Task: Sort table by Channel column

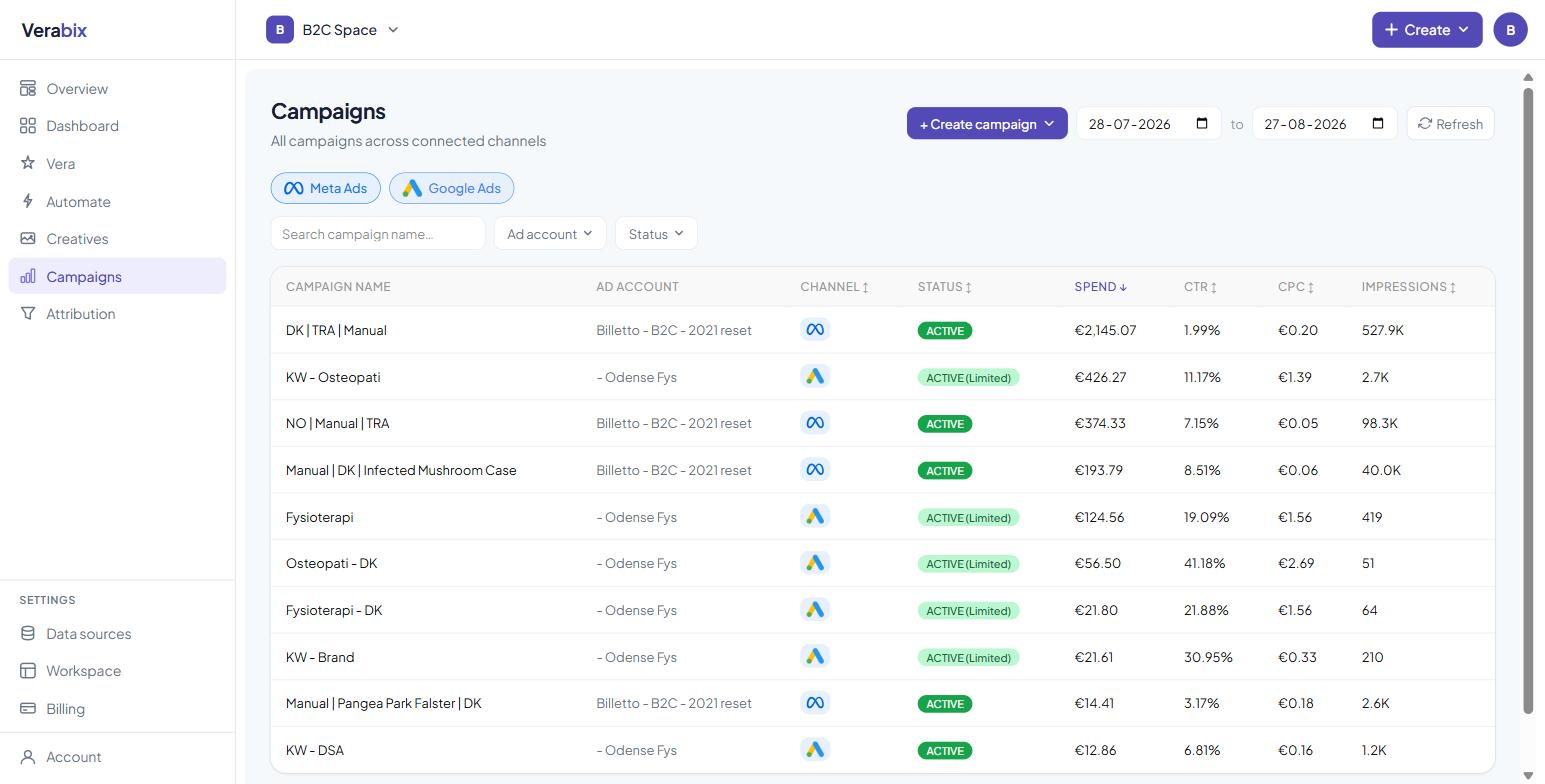Action: [834, 286]
